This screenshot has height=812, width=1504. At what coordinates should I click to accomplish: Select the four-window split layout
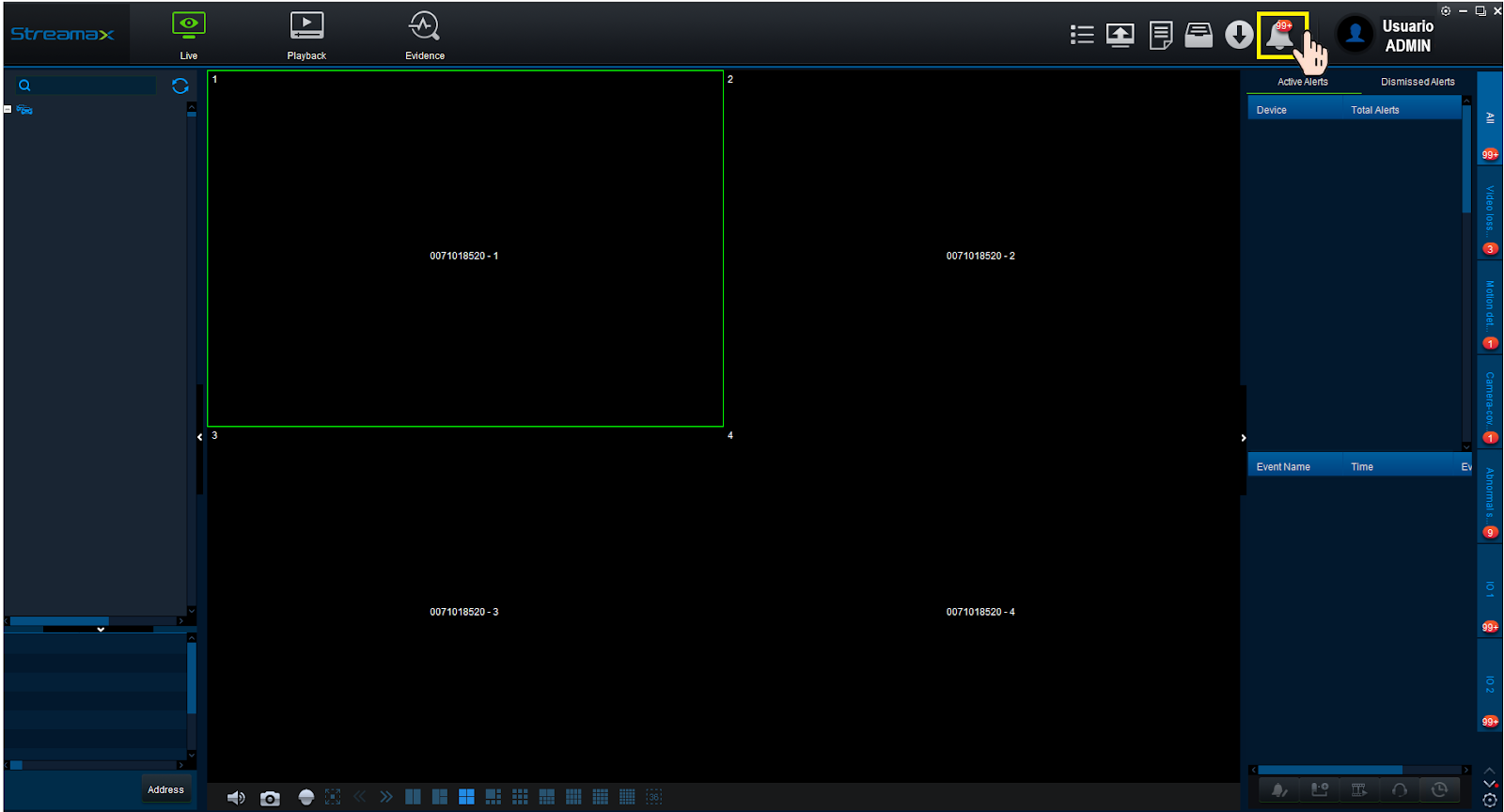coord(466,797)
